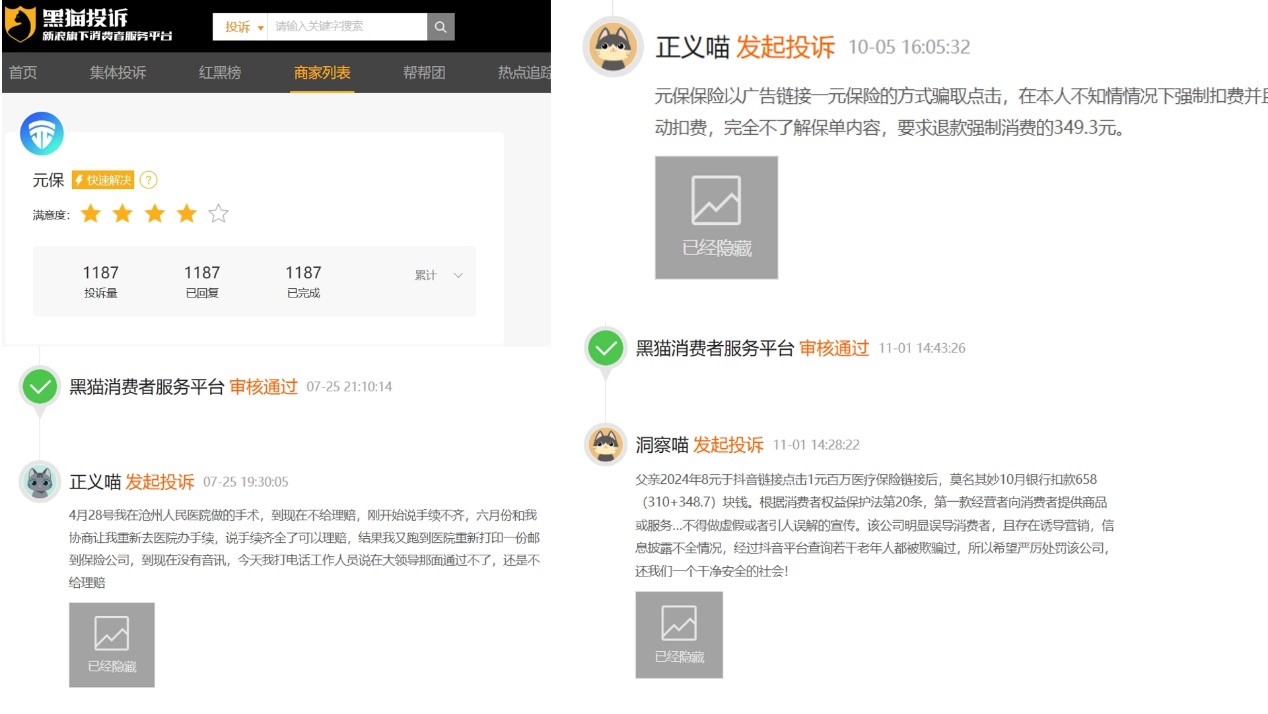Open hidden image under the 349.3元 complaint

(x=716, y=217)
